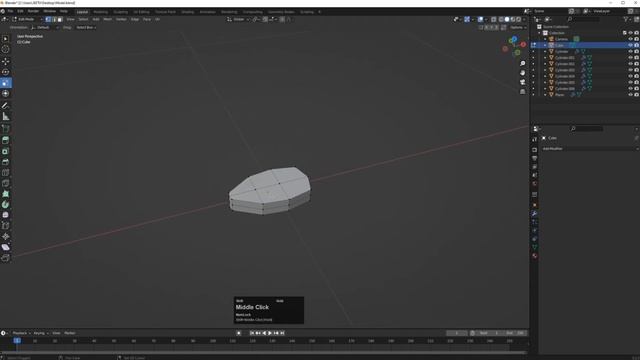Select the Move tool
Viewport: 640px width, 360px height.
coord(6,61)
